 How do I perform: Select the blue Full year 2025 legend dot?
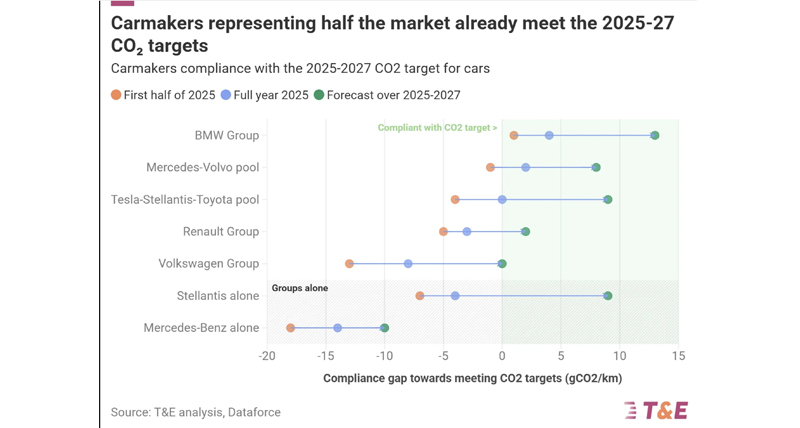(x=226, y=95)
